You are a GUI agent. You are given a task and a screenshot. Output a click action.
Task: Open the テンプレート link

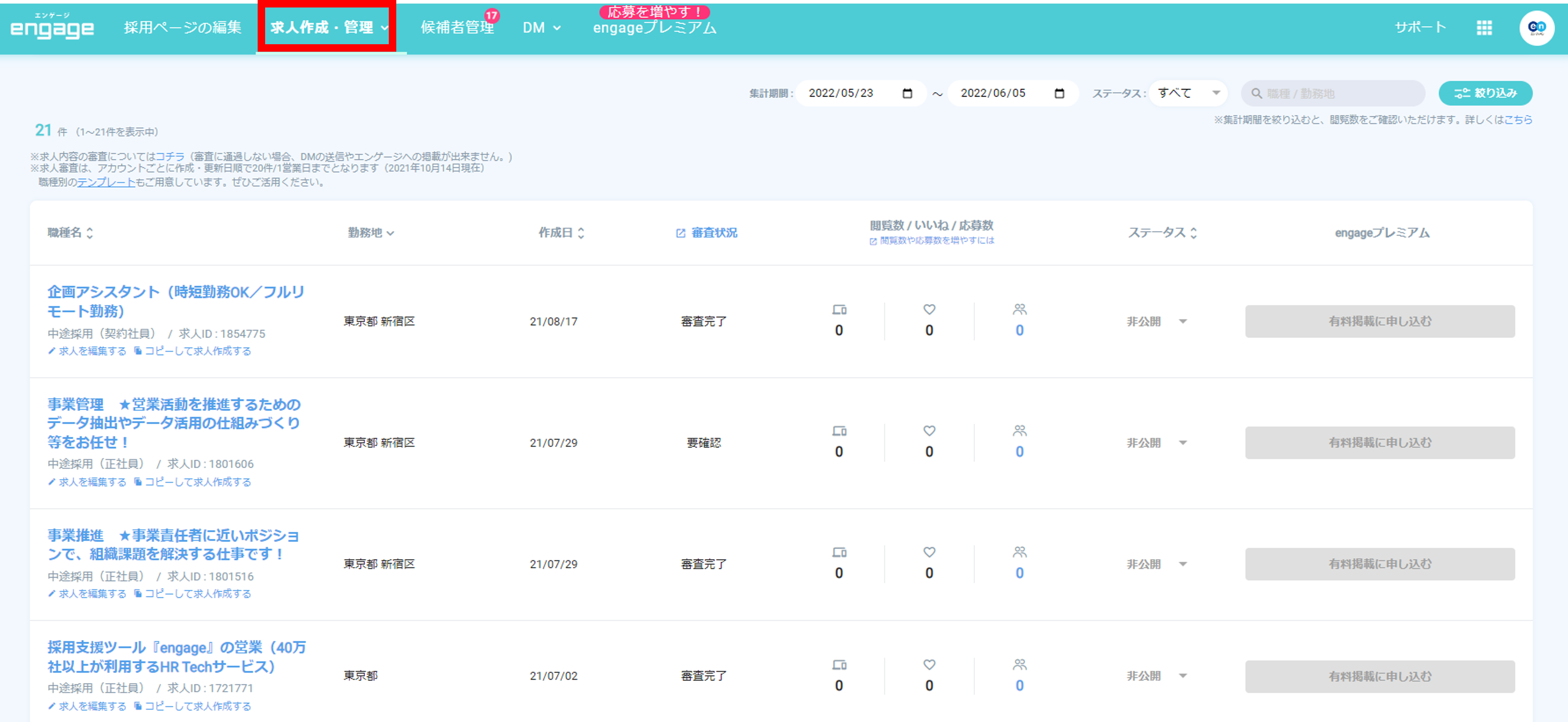coord(106,182)
